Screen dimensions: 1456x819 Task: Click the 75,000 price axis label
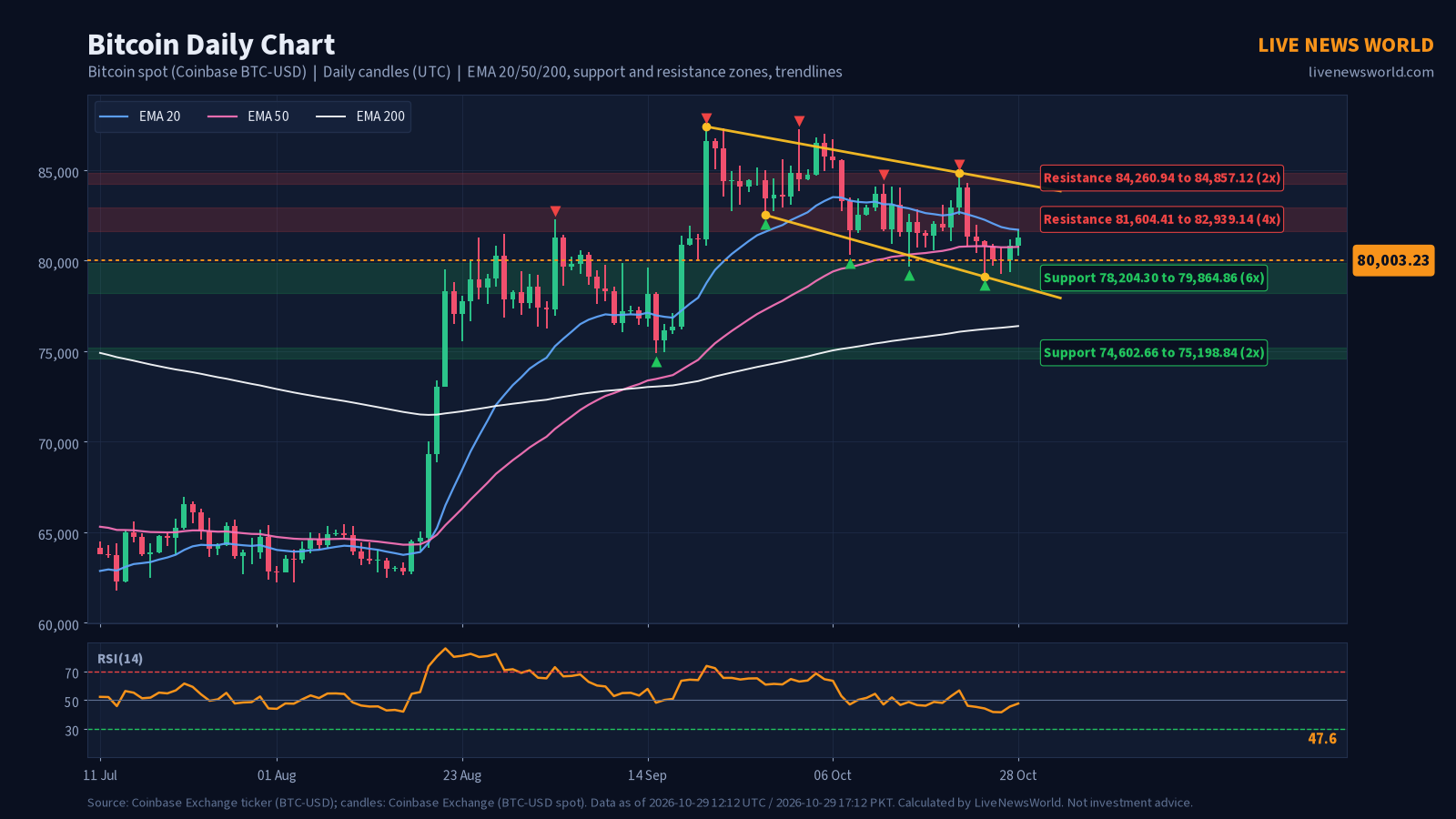59,353
